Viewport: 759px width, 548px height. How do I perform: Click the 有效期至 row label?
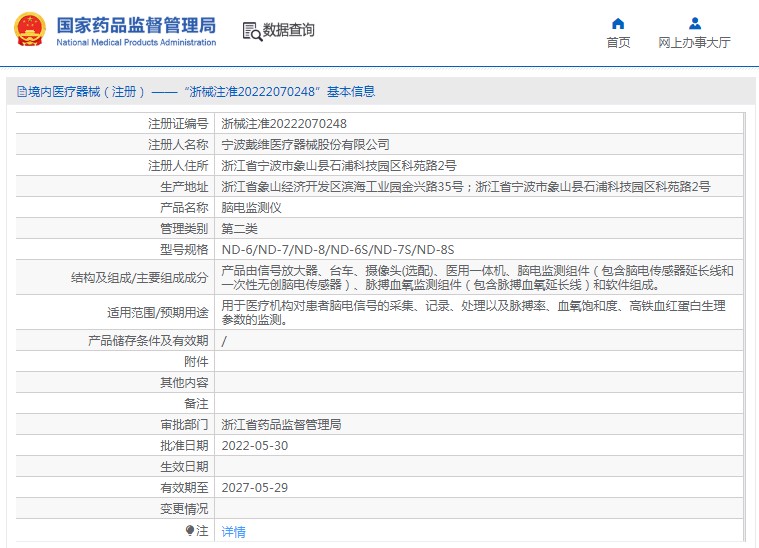(x=184, y=487)
